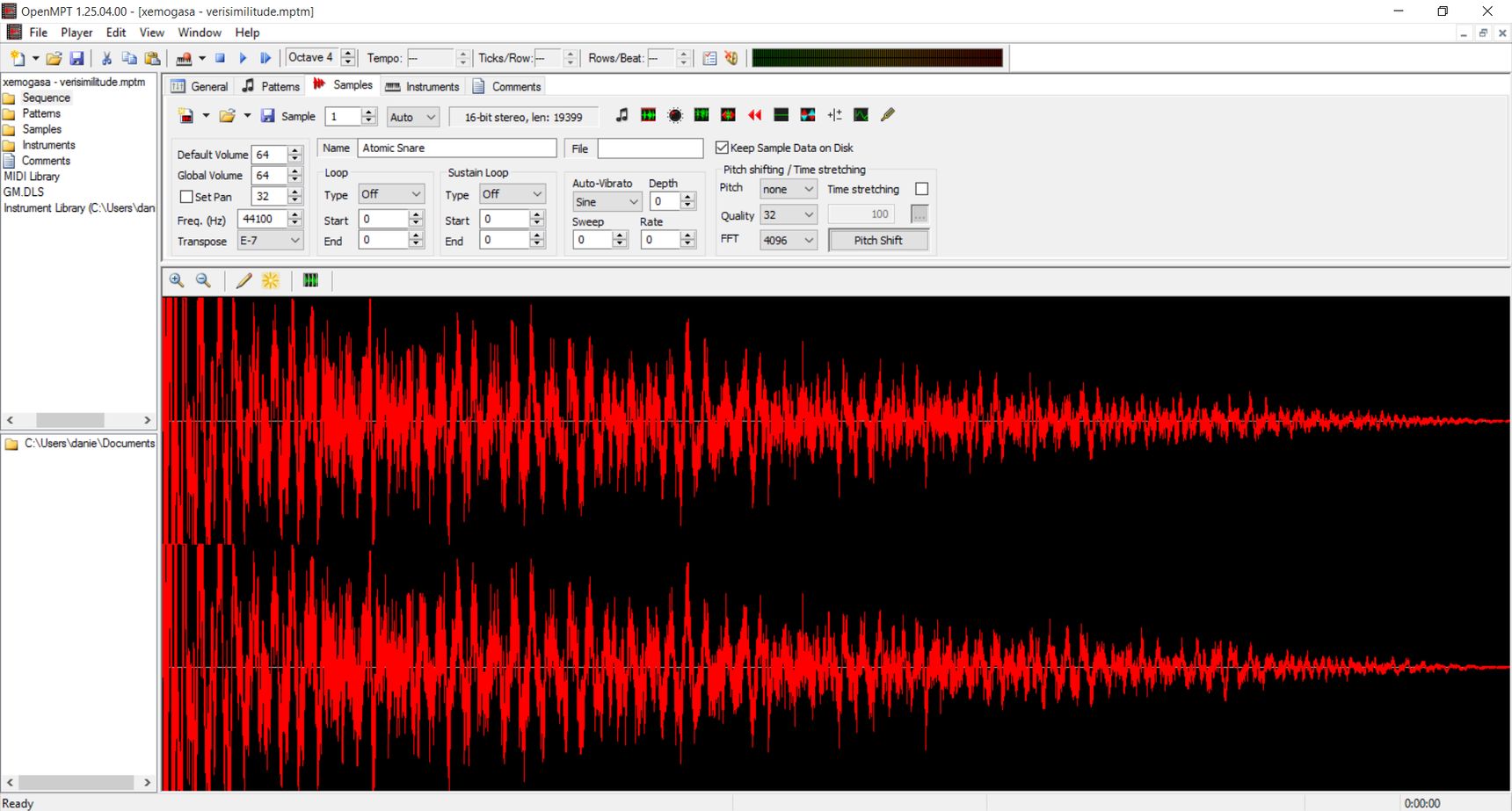1512x811 pixels.
Task: Create a new module with the New icon
Action: [x=17, y=58]
